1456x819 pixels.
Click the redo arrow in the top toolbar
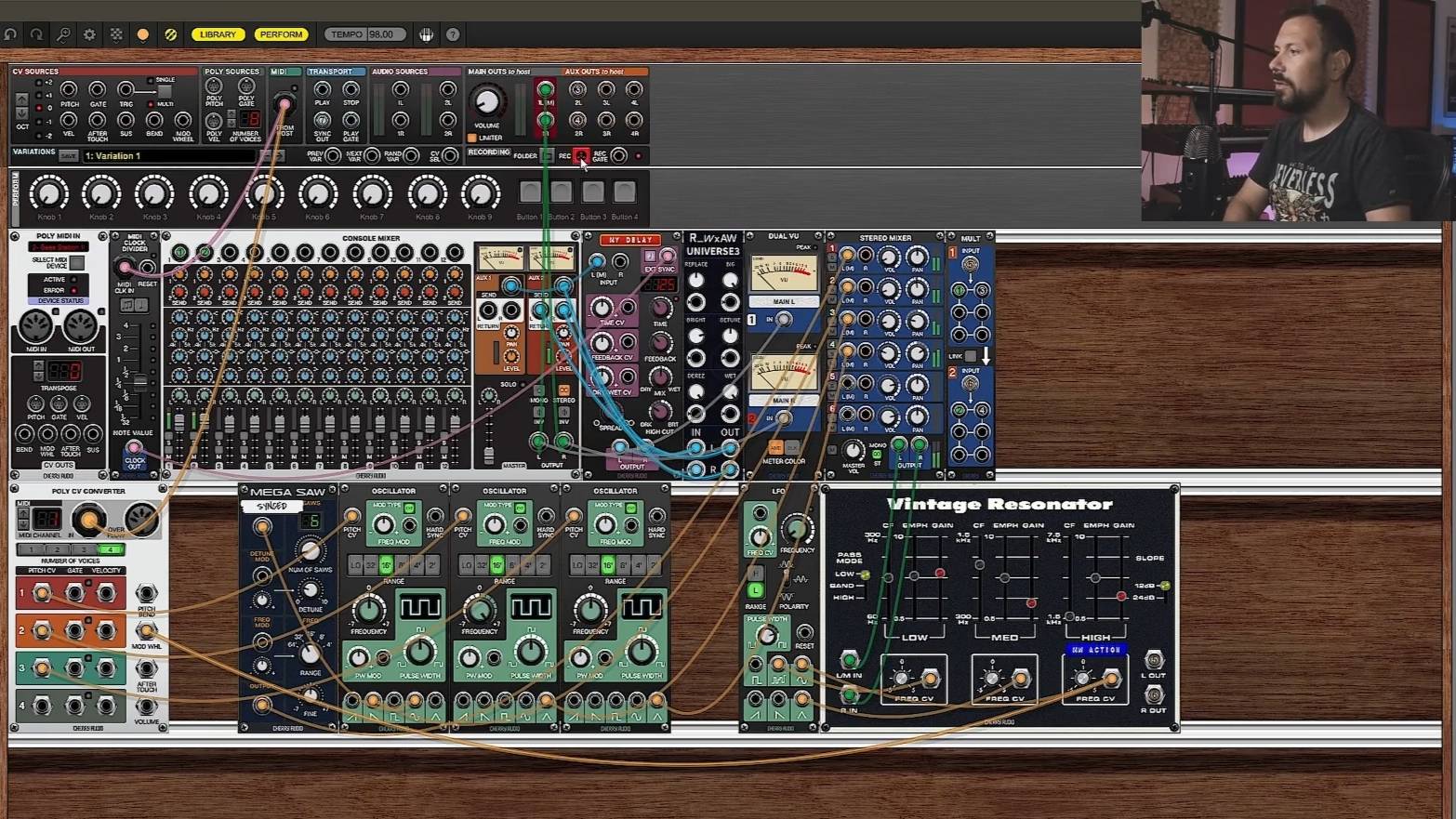pos(36,34)
